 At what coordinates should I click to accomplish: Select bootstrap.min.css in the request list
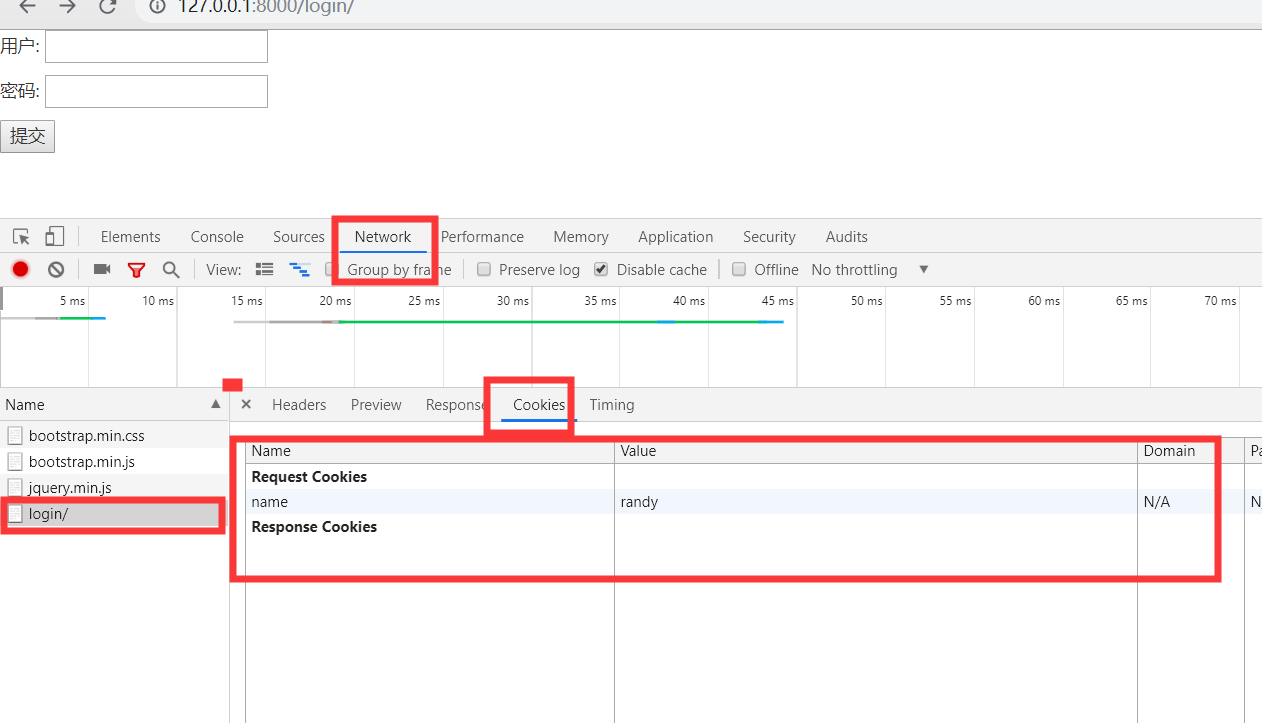click(x=86, y=436)
